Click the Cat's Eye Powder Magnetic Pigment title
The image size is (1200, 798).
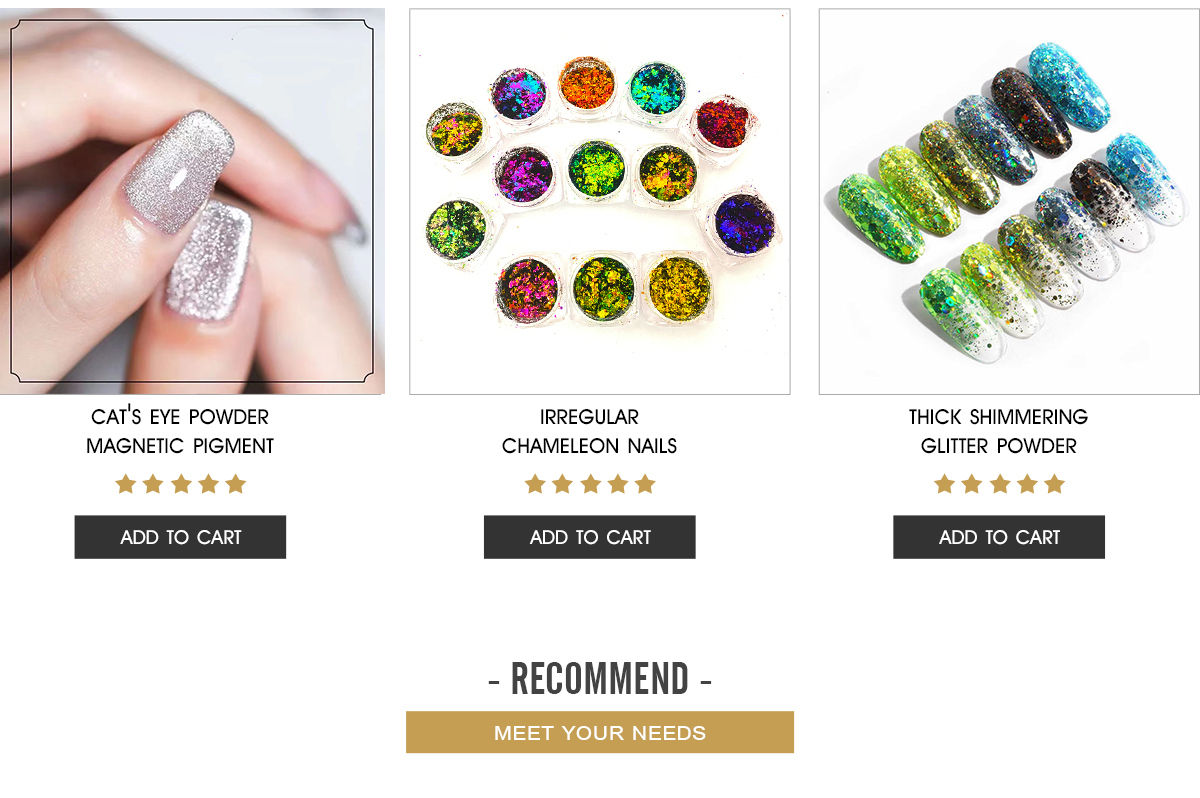(180, 431)
